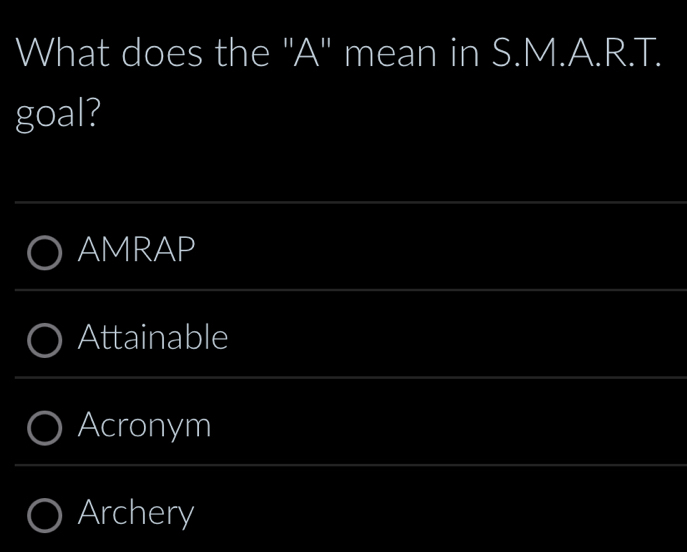
Task: Click the "Acronym" answer label
Action: (144, 426)
